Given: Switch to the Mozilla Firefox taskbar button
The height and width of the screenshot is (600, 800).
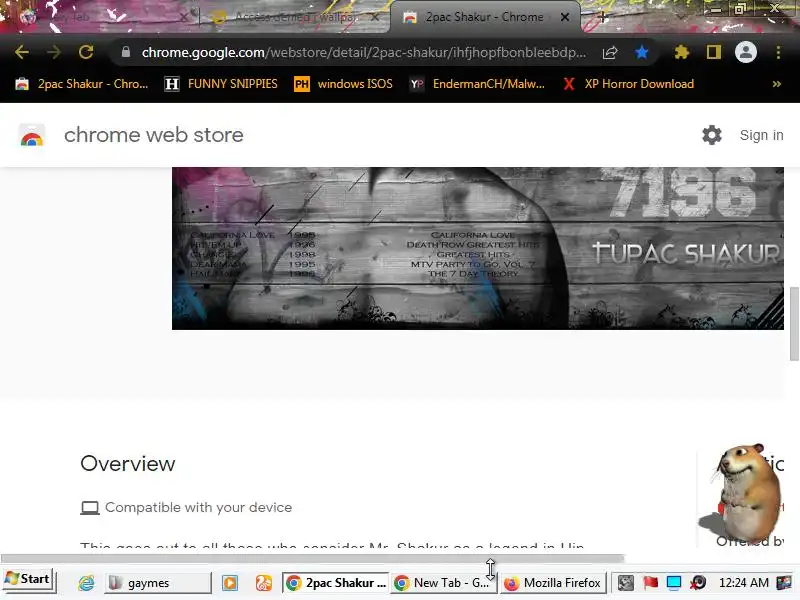Looking at the screenshot, I should point(552,583).
